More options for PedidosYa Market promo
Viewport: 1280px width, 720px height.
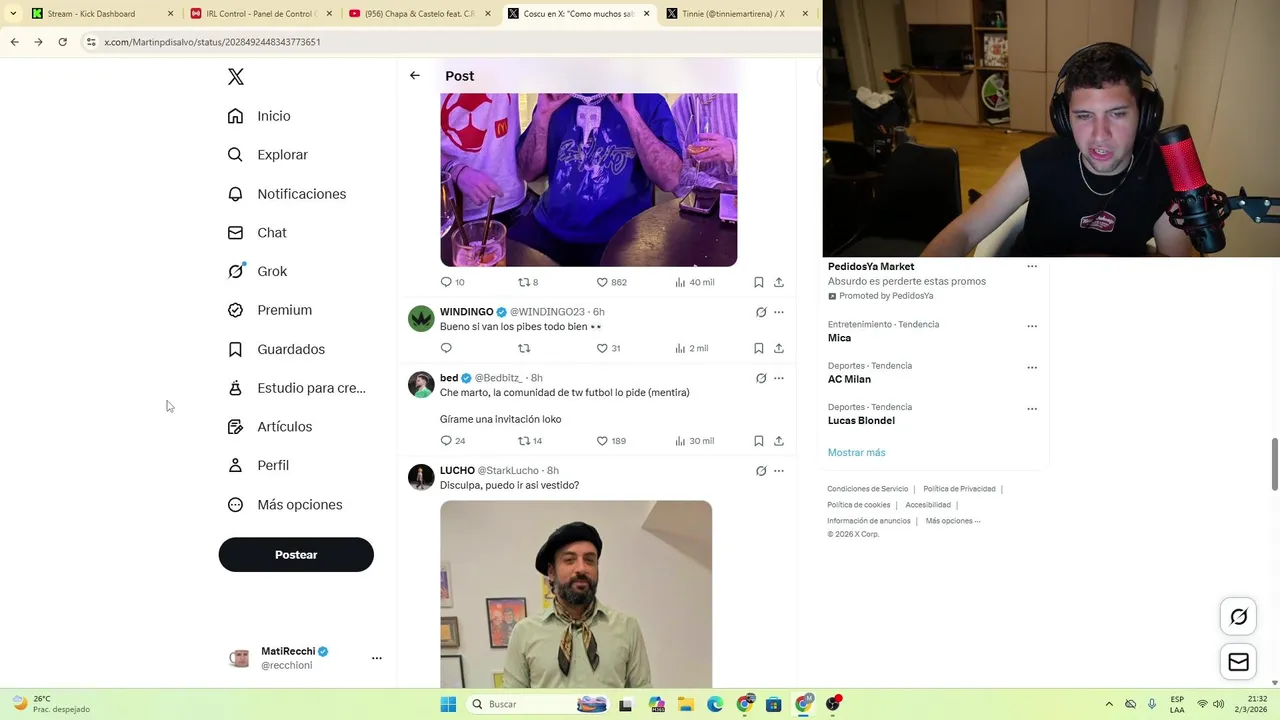click(1032, 266)
